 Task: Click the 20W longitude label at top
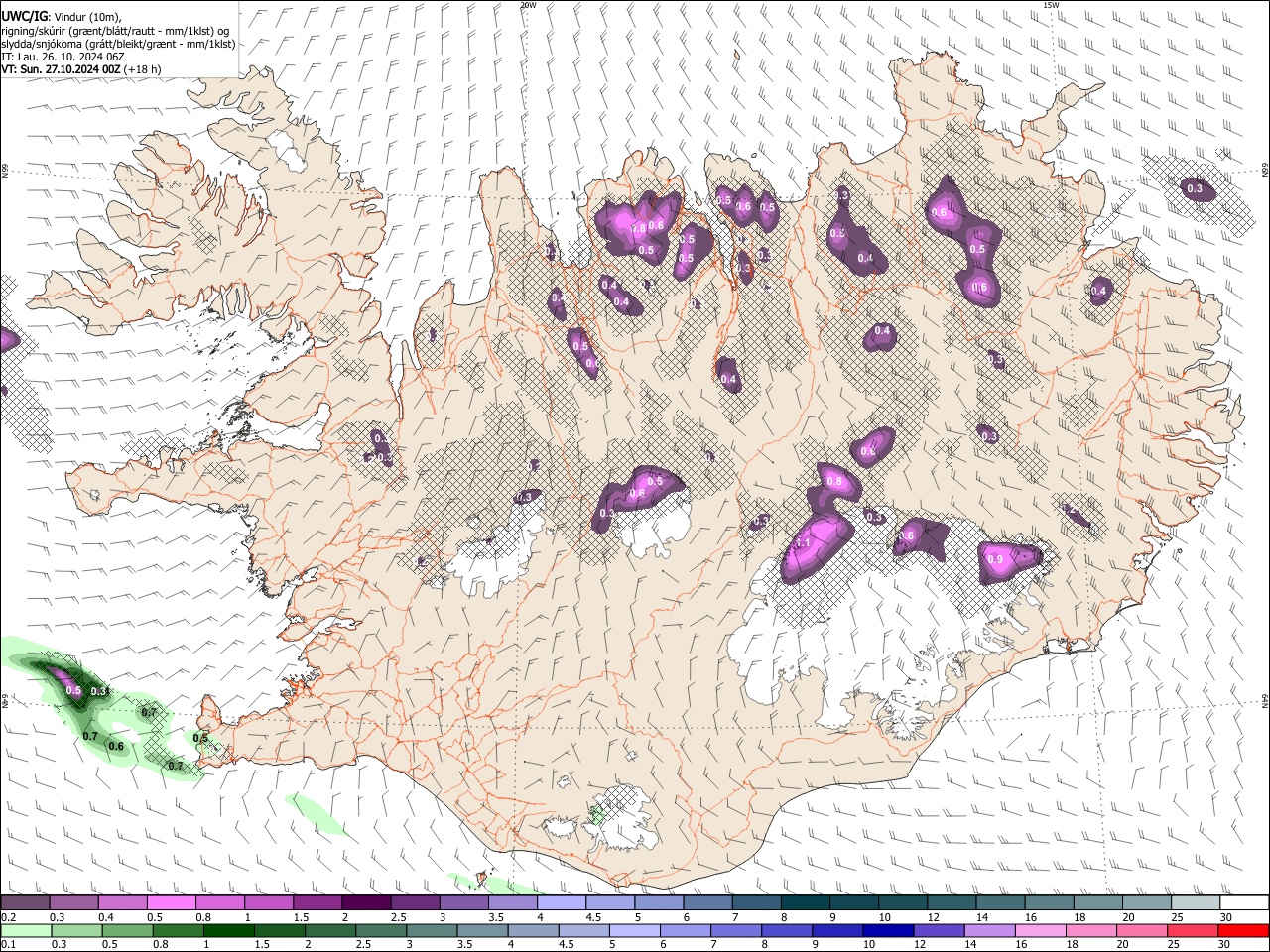click(528, 5)
